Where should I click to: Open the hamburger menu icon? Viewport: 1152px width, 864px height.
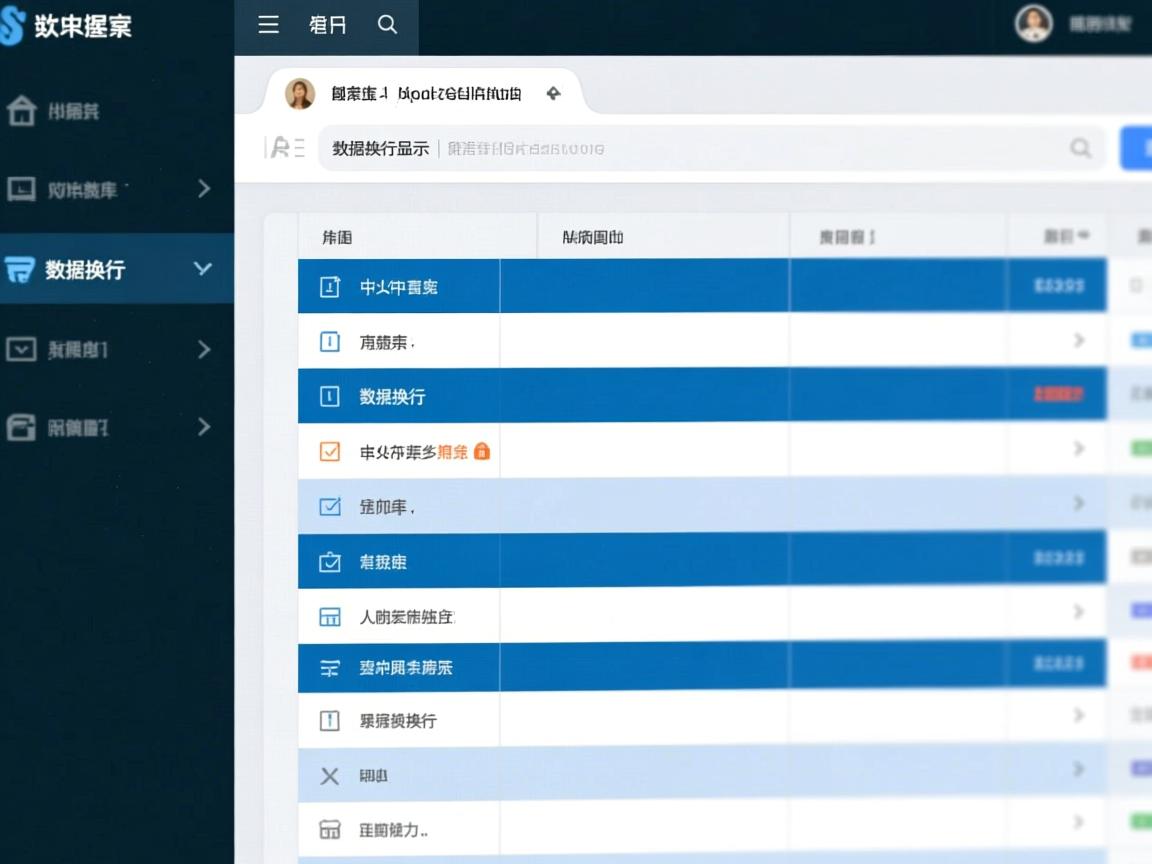pyautogui.click(x=268, y=27)
